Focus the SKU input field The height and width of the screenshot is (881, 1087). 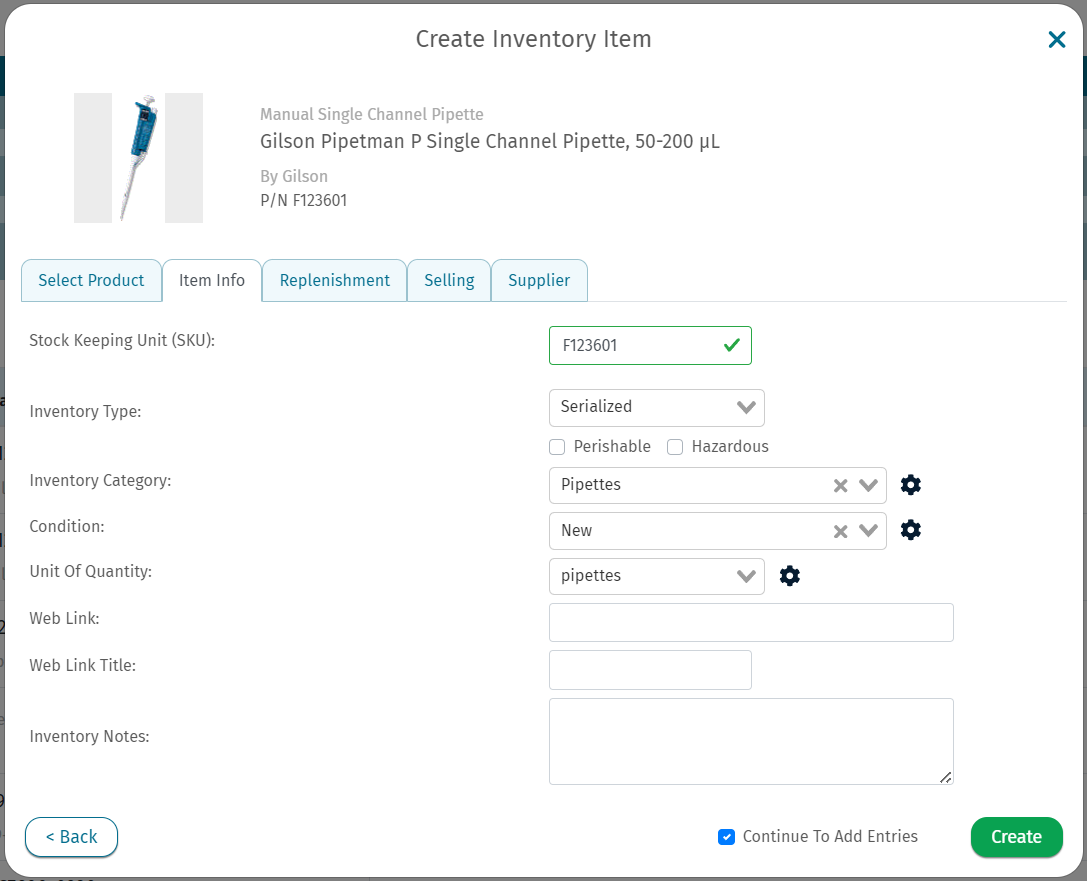[650, 345]
